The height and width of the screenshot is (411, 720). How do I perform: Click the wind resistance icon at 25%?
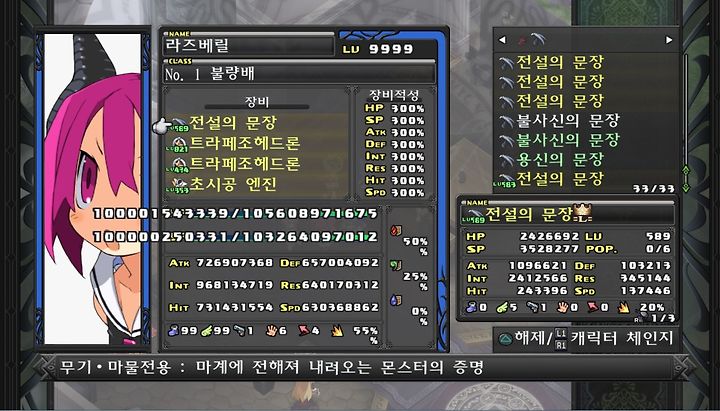click(396, 265)
